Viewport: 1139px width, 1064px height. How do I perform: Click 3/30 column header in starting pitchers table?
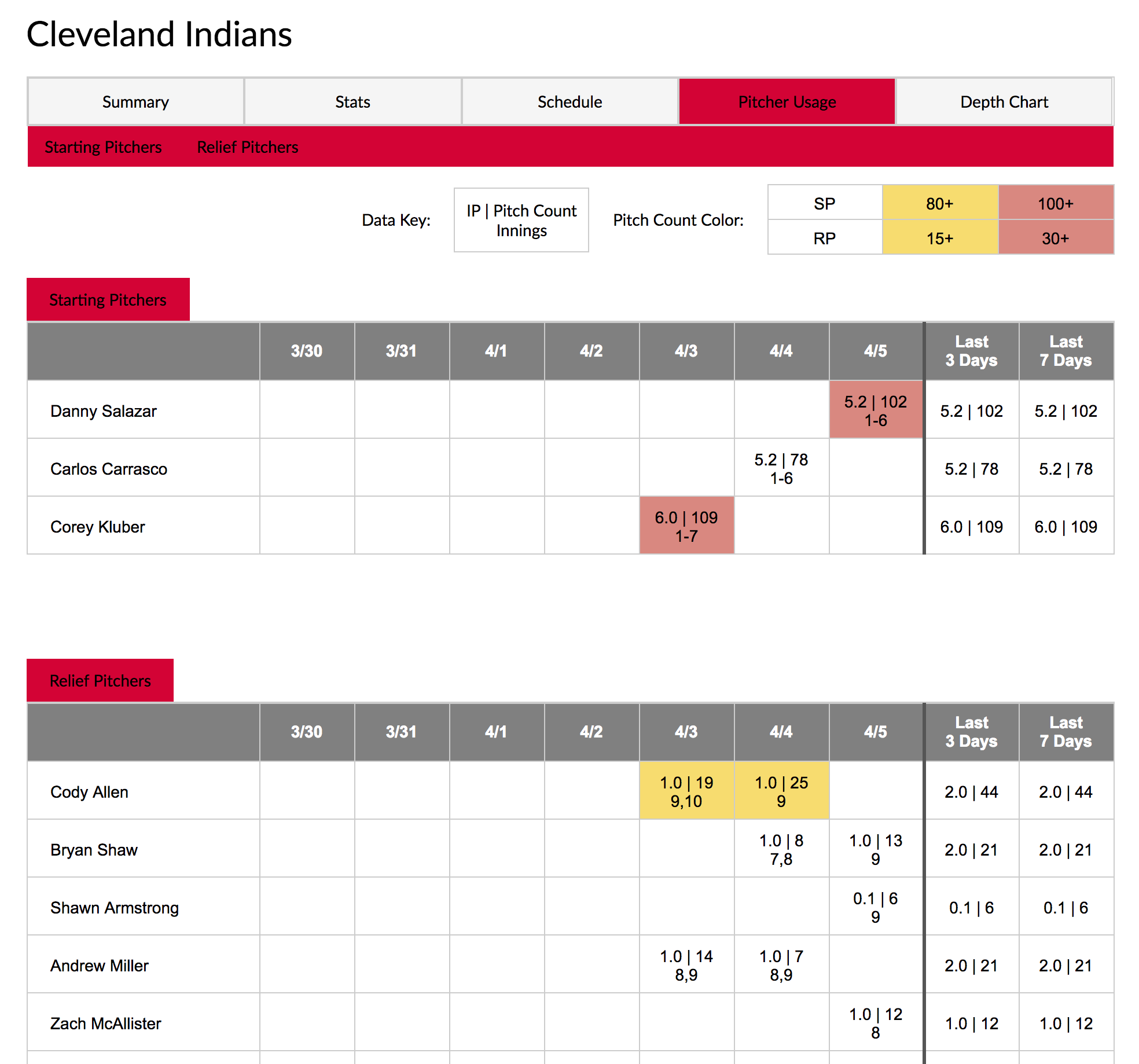tap(307, 351)
